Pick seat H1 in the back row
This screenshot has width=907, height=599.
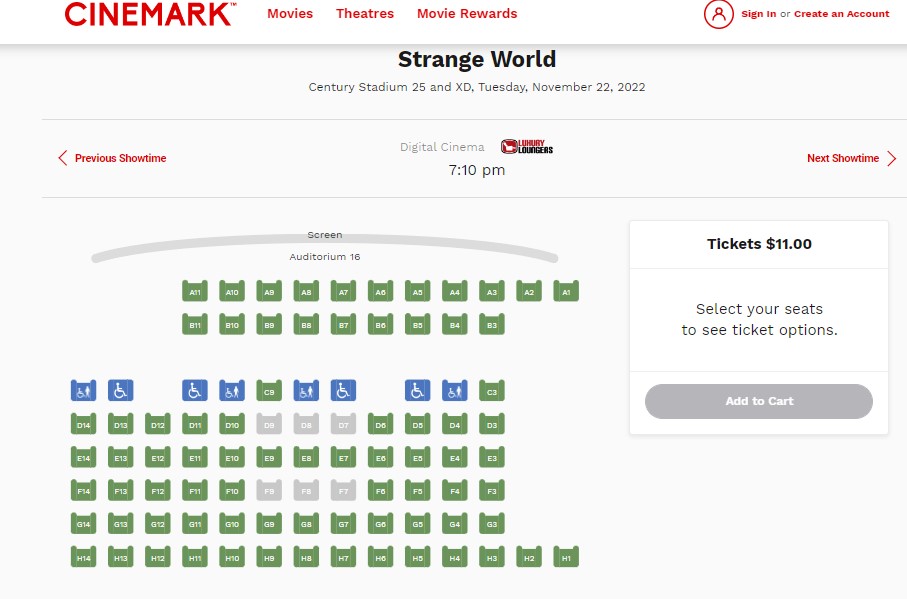point(566,556)
